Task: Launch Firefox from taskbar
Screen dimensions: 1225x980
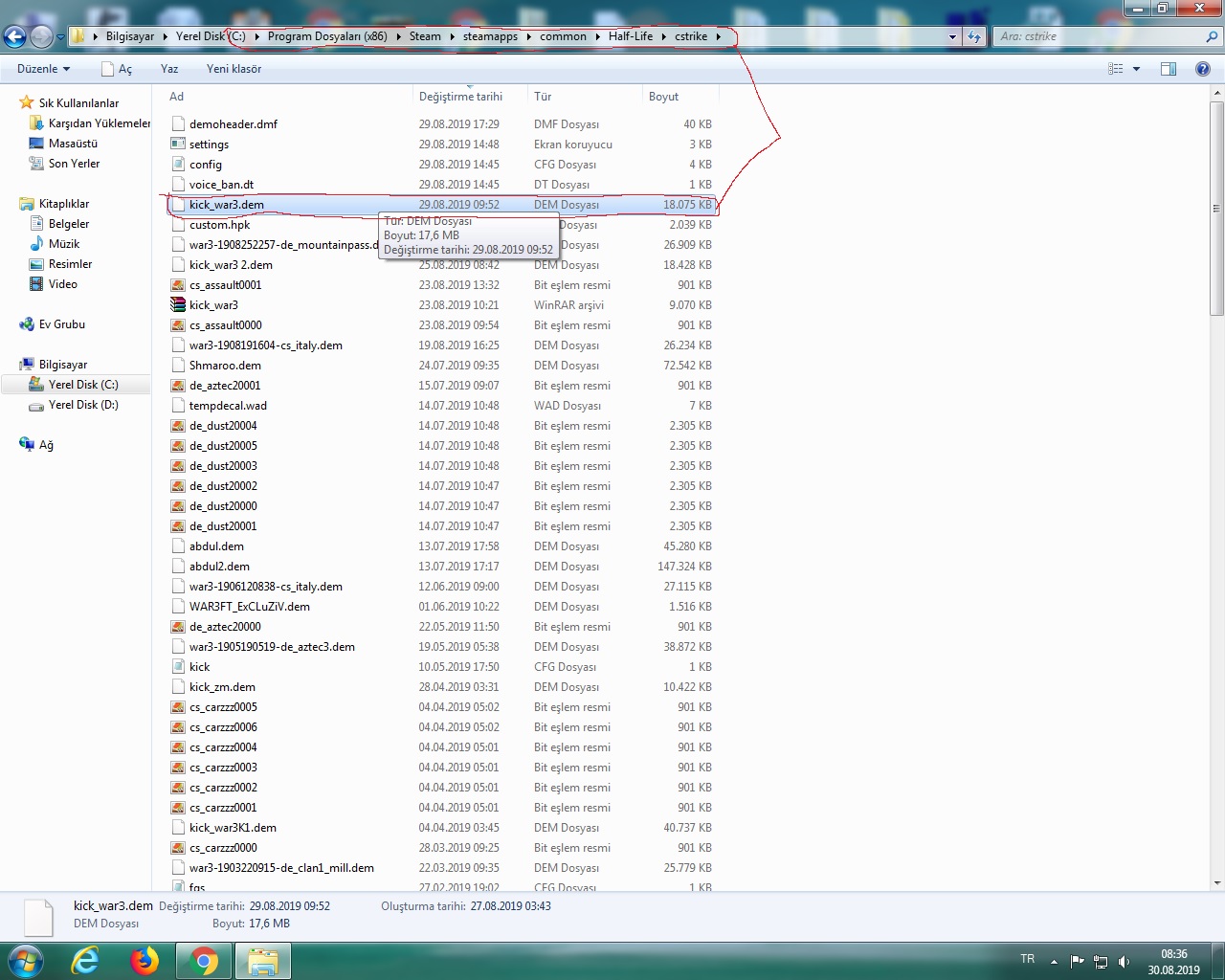Action: (x=145, y=961)
